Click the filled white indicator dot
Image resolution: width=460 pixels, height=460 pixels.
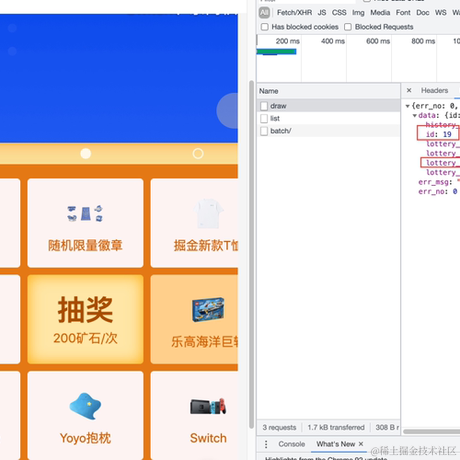[86, 154]
